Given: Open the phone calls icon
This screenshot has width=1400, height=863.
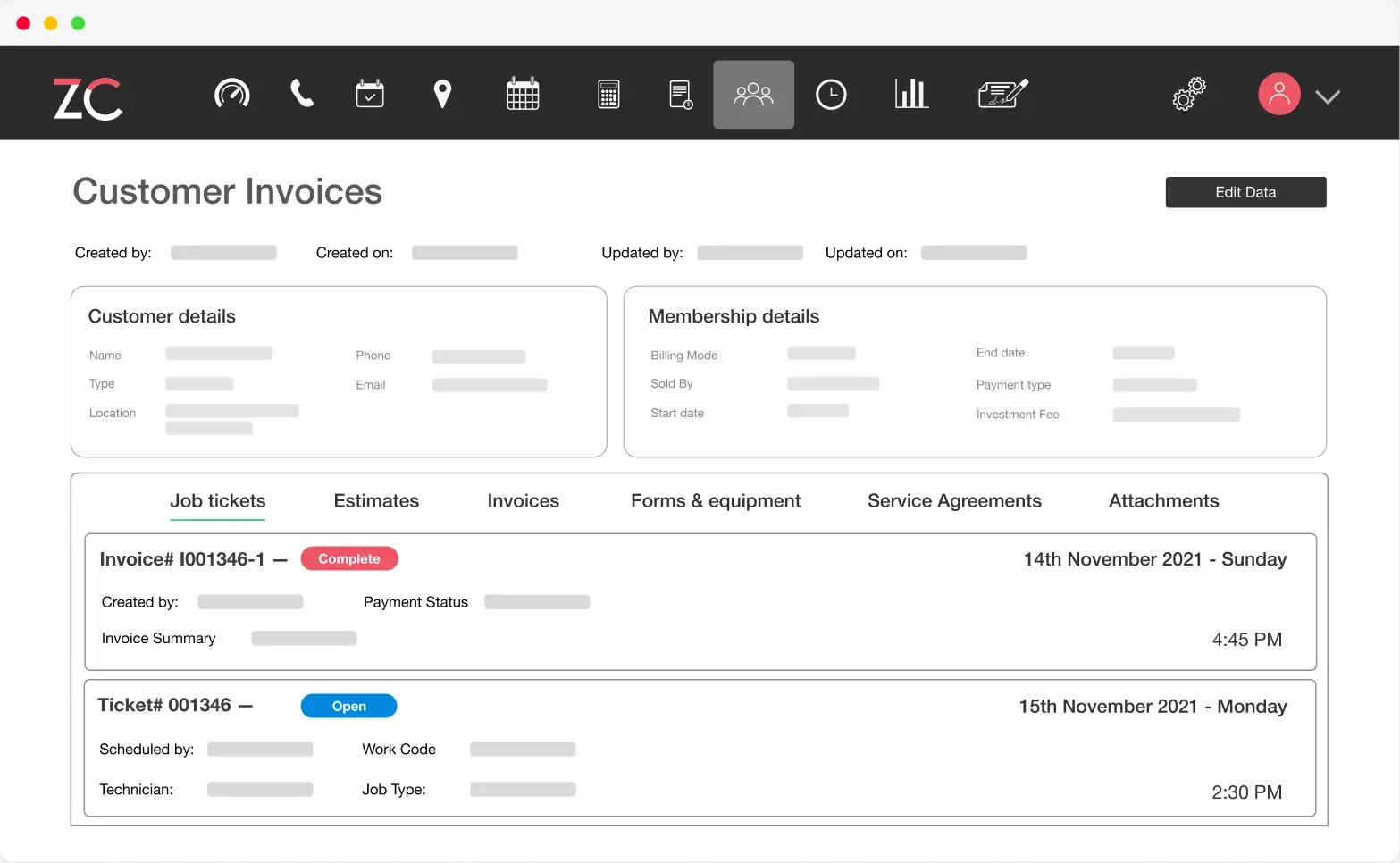Looking at the screenshot, I should pyautogui.click(x=302, y=93).
